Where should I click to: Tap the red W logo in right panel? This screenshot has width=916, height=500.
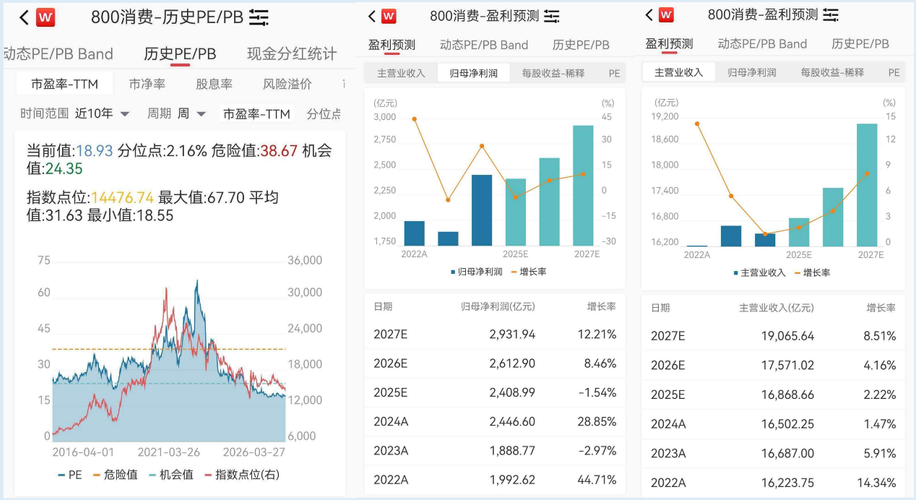click(667, 15)
